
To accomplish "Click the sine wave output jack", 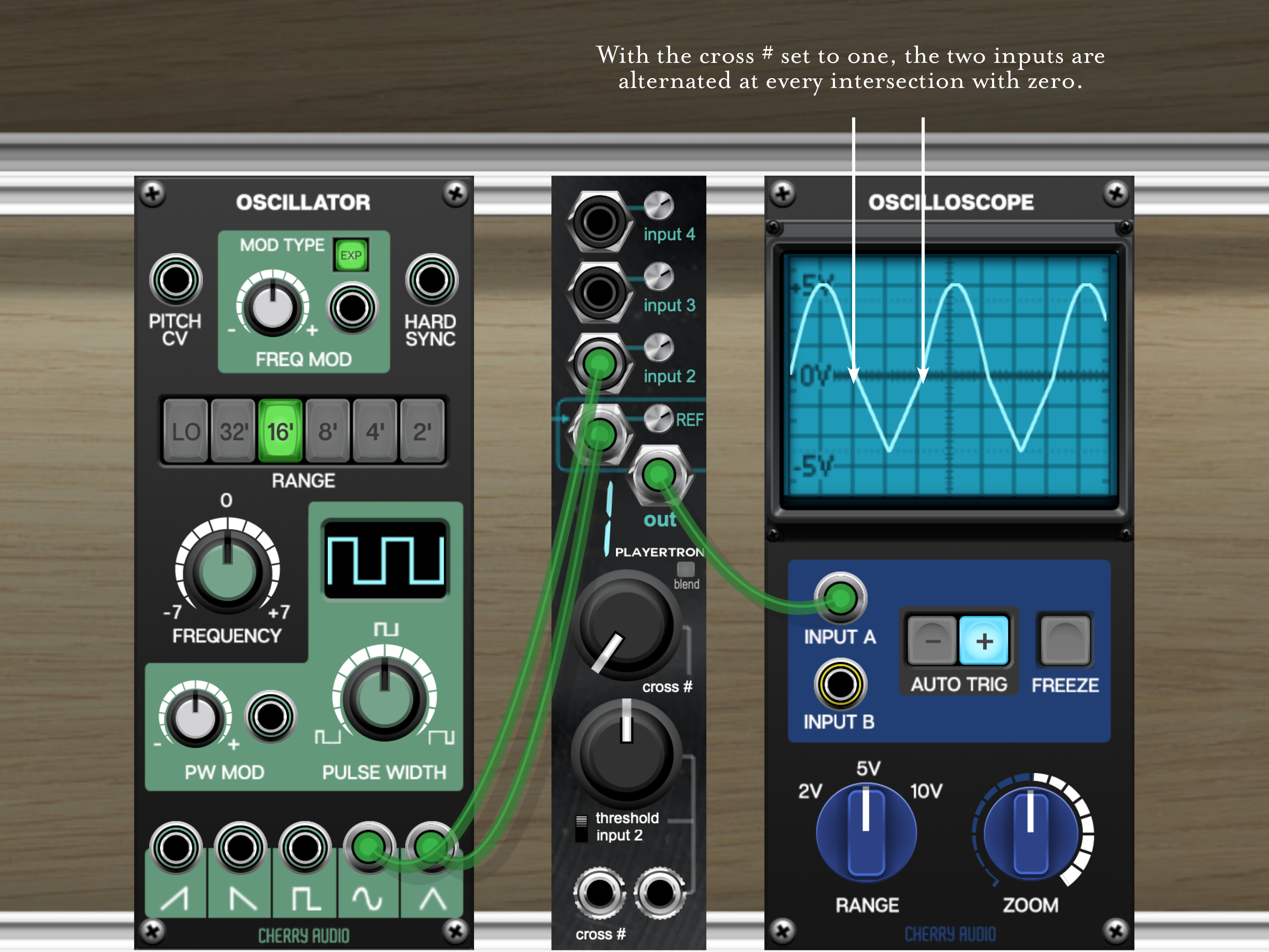I will click(368, 847).
